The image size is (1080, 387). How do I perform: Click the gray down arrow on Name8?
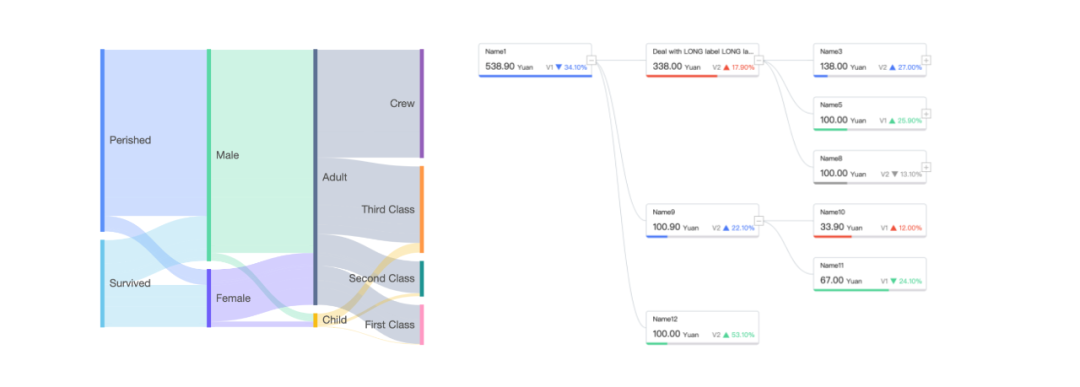[x=895, y=174]
